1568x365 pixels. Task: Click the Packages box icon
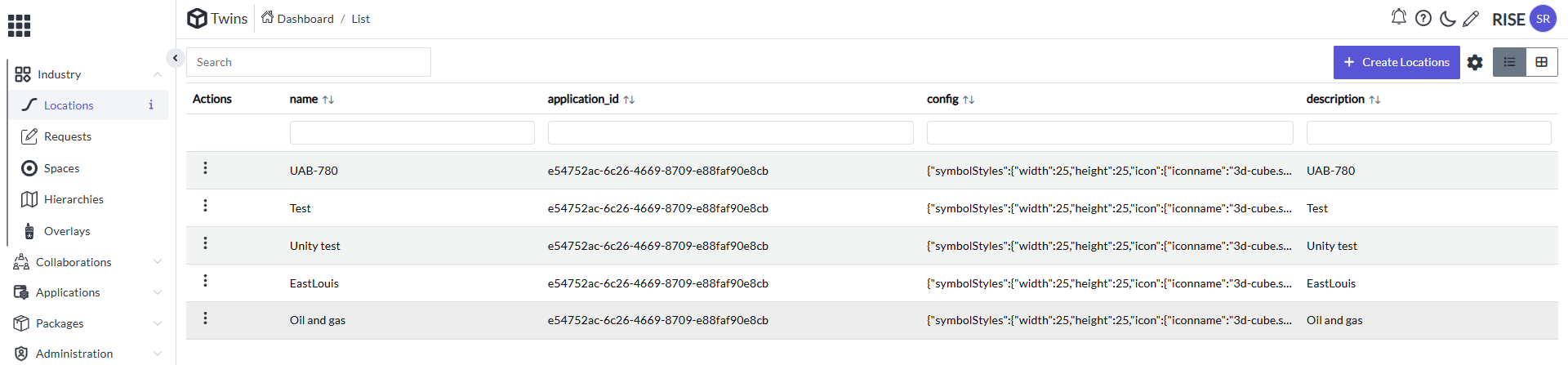(x=21, y=323)
